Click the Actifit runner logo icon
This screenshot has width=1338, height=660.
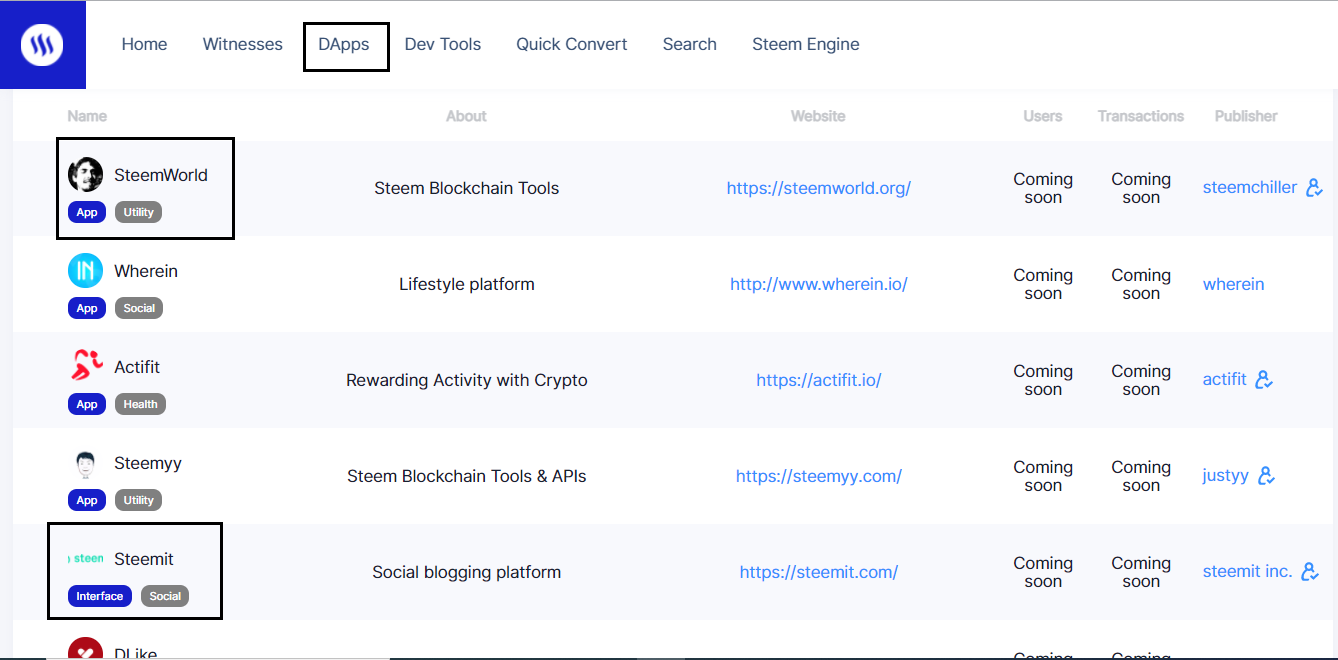[x=87, y=366]
